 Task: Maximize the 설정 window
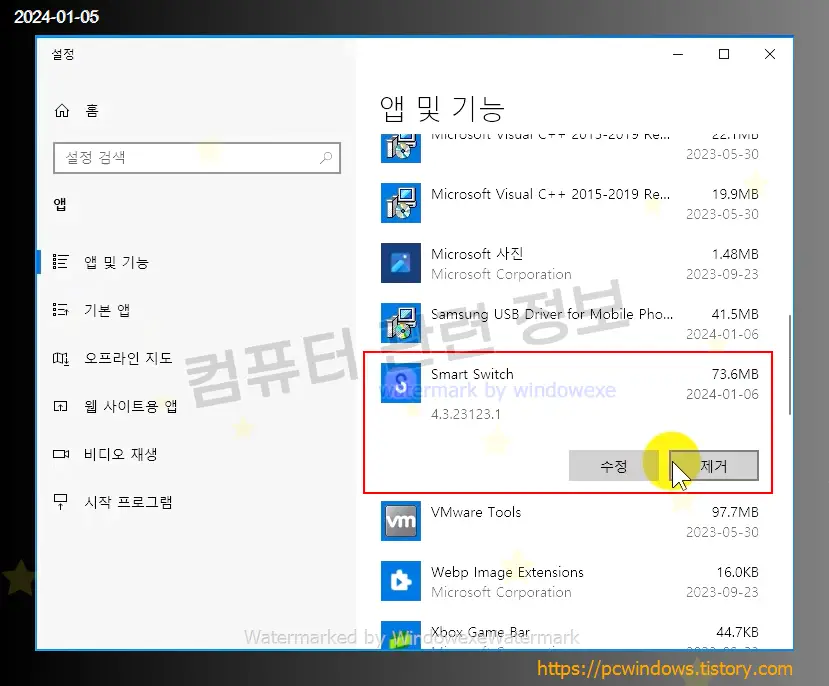[724, 54]
